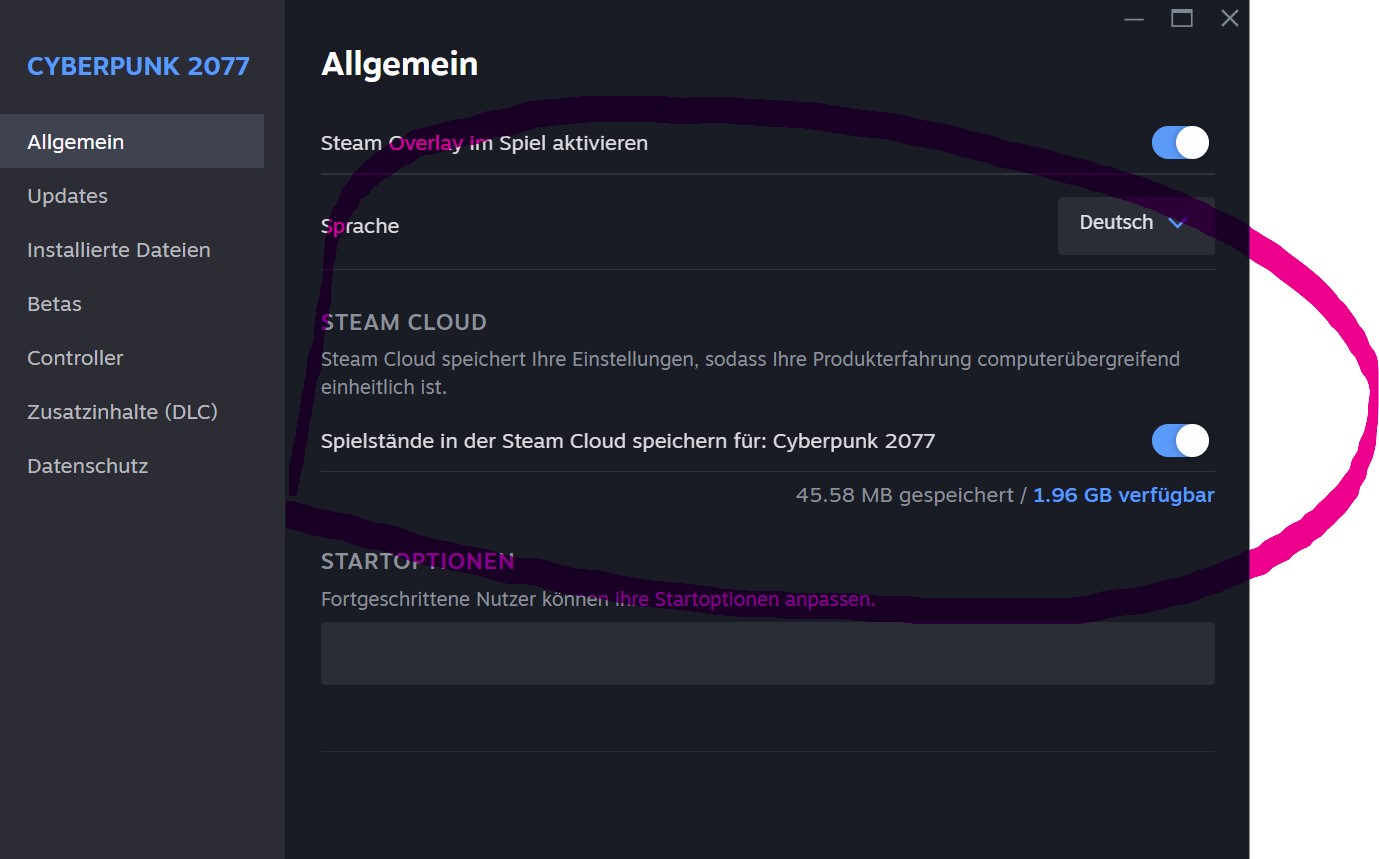The width and height of the screenshot is (1379, 859).
Task: Open the Sprache Deutsch dropdown
Action: [1136, 225]
